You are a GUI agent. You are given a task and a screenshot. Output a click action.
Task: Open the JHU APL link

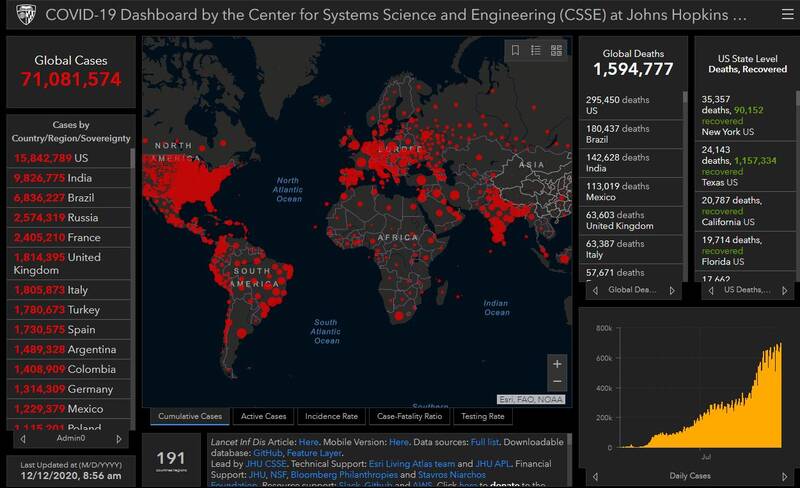coord(493,463)
